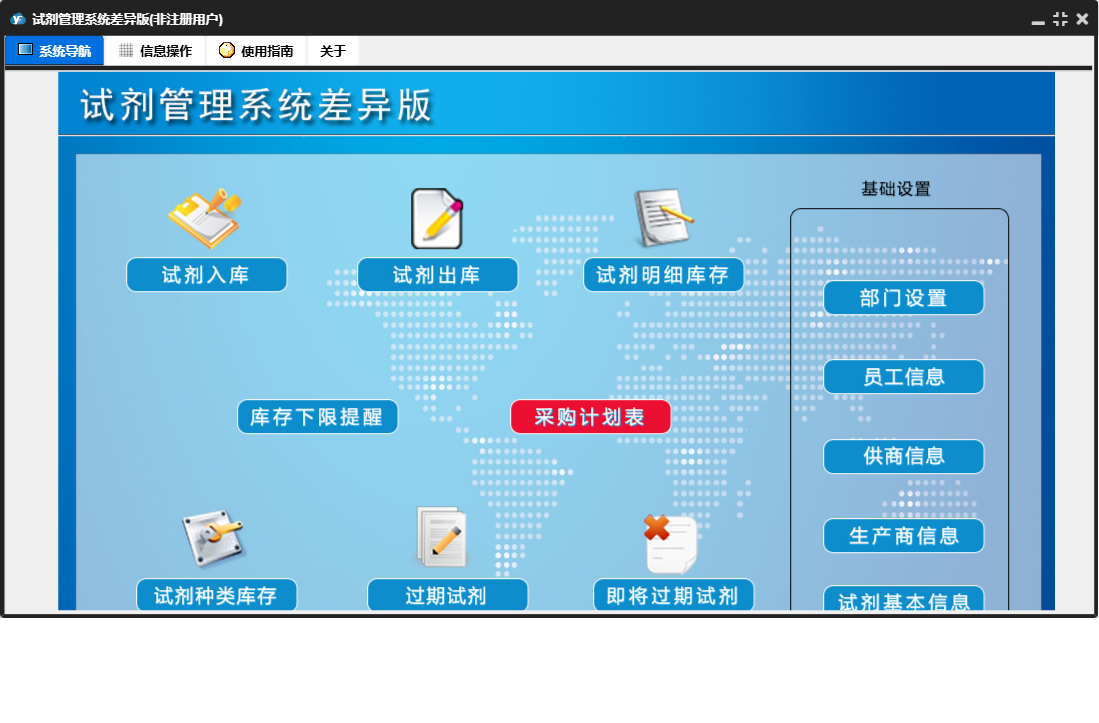The width and height of the screenshot is (1099, 723).
Task: Click the 过期试剂 document pencil icon
Action: (x=442, y=537)
